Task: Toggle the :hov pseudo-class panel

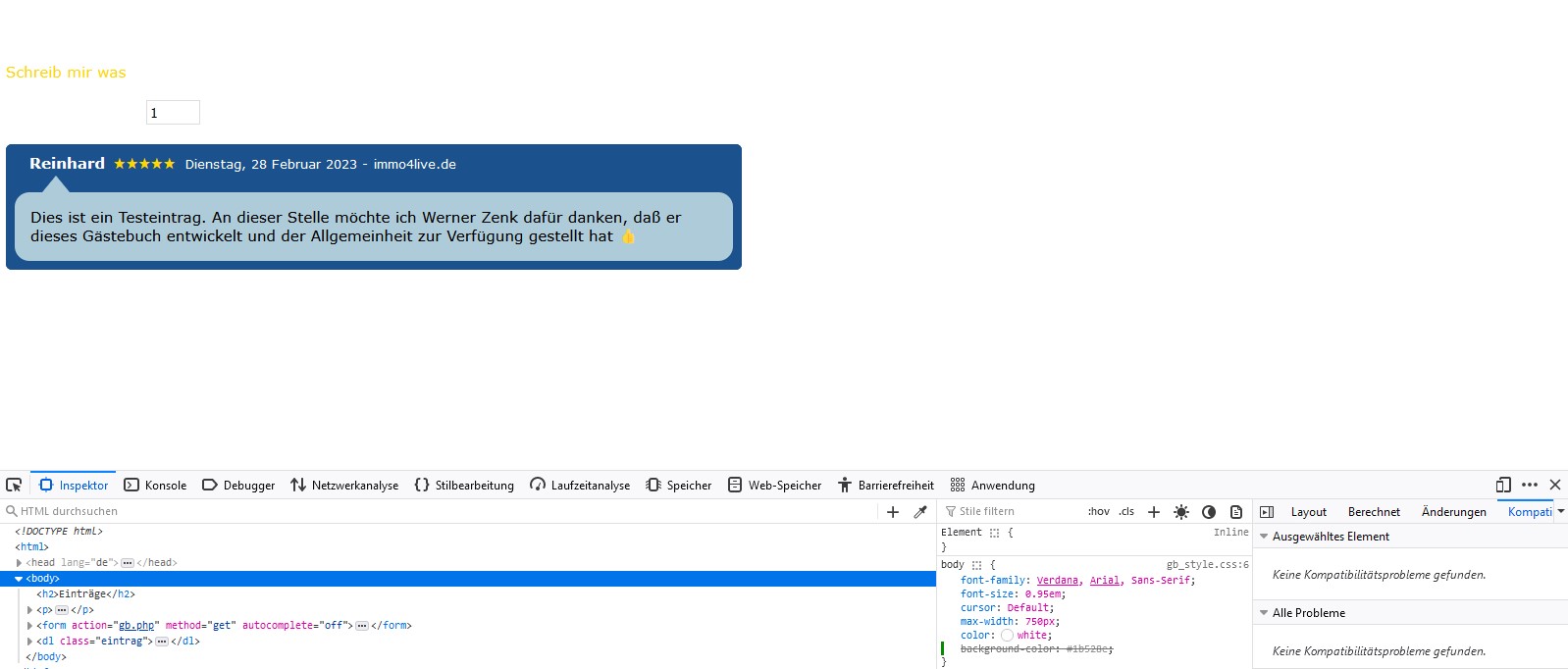Action: [x=1098, y=512]
